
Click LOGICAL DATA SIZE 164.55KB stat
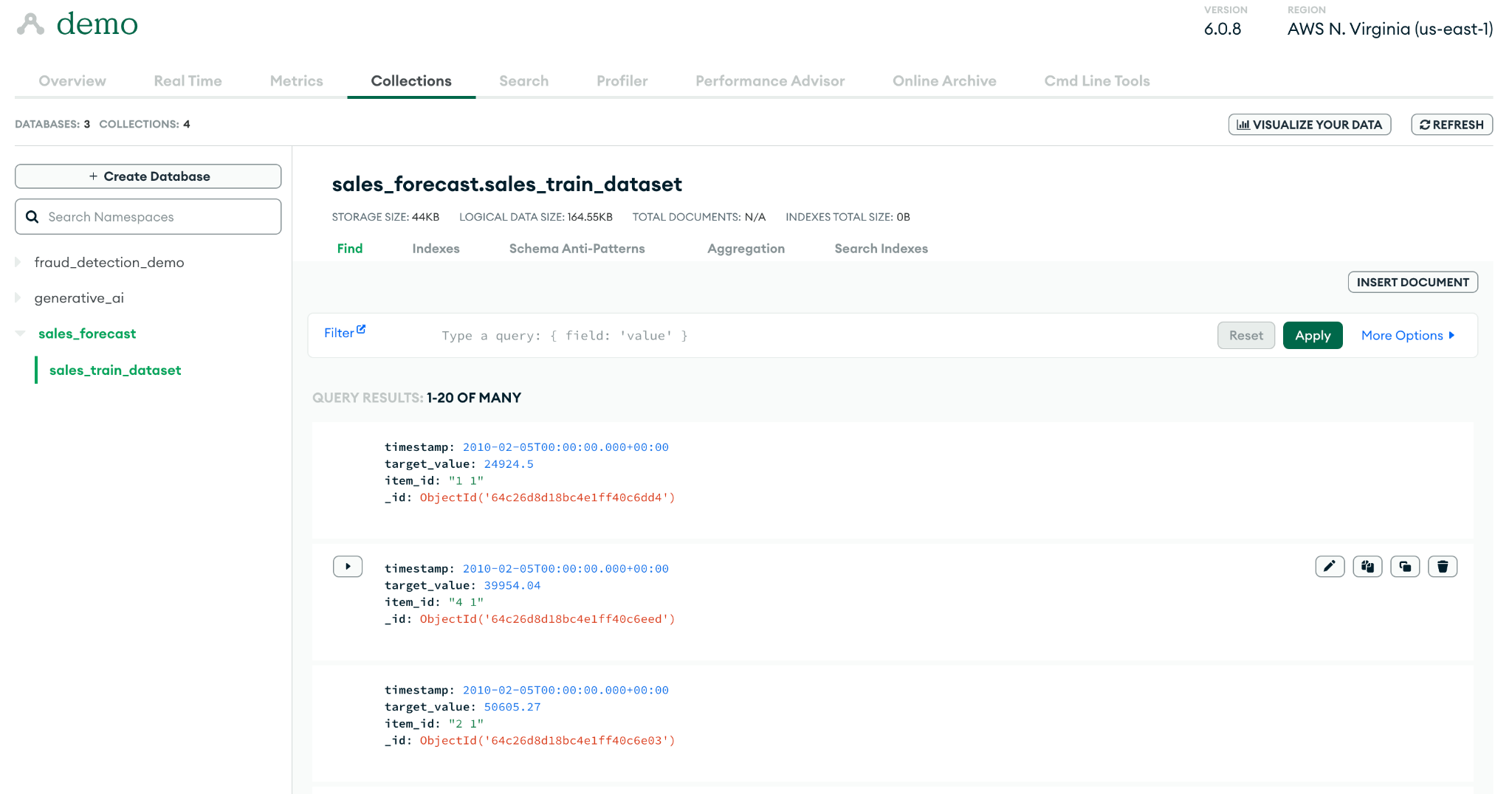pyautogui.click(x=536, y=217)
